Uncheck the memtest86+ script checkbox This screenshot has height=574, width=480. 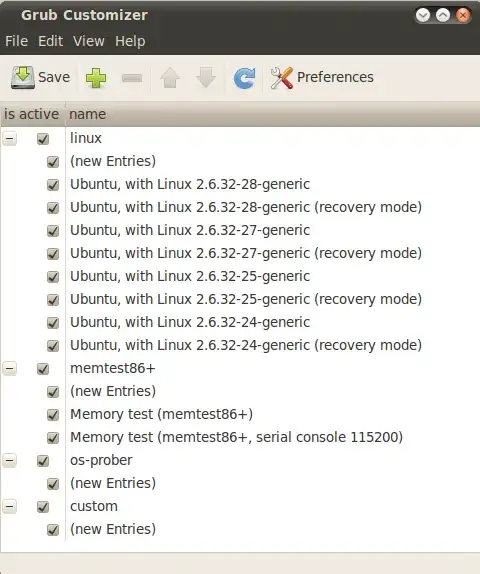pyautogui.click(x=43, y=369)
